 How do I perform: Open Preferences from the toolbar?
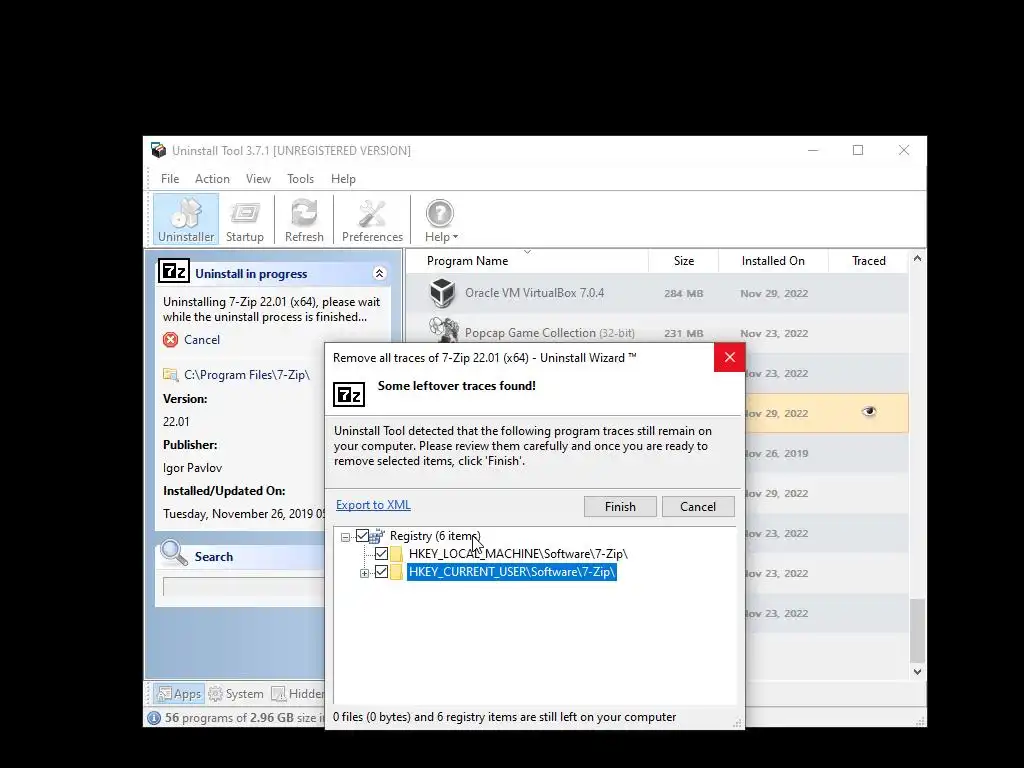[372, 220]
